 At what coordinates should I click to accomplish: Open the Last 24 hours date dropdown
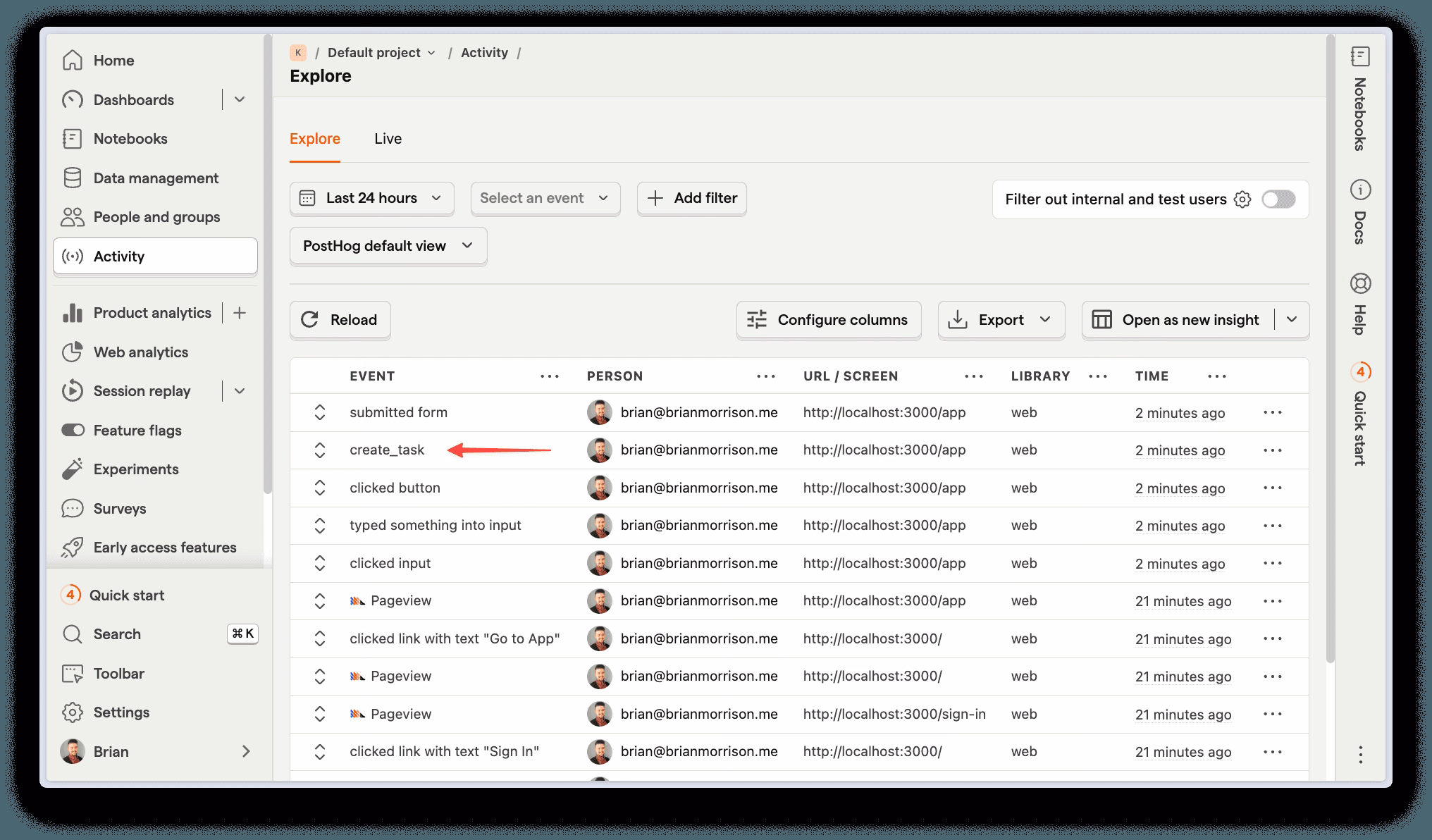point(371,198)
